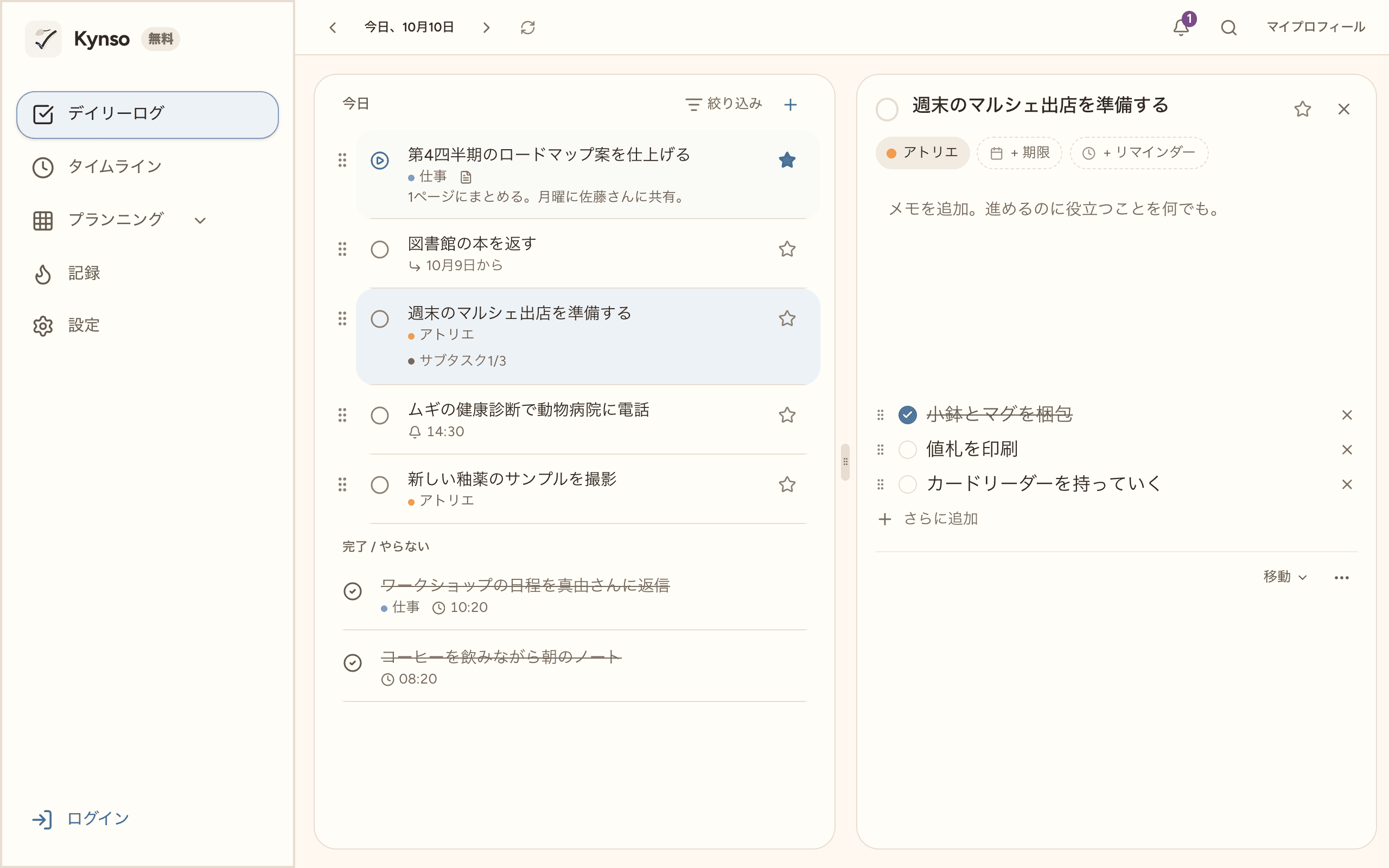Uncheck completed ワークショップの日程 task

point(353,591)
